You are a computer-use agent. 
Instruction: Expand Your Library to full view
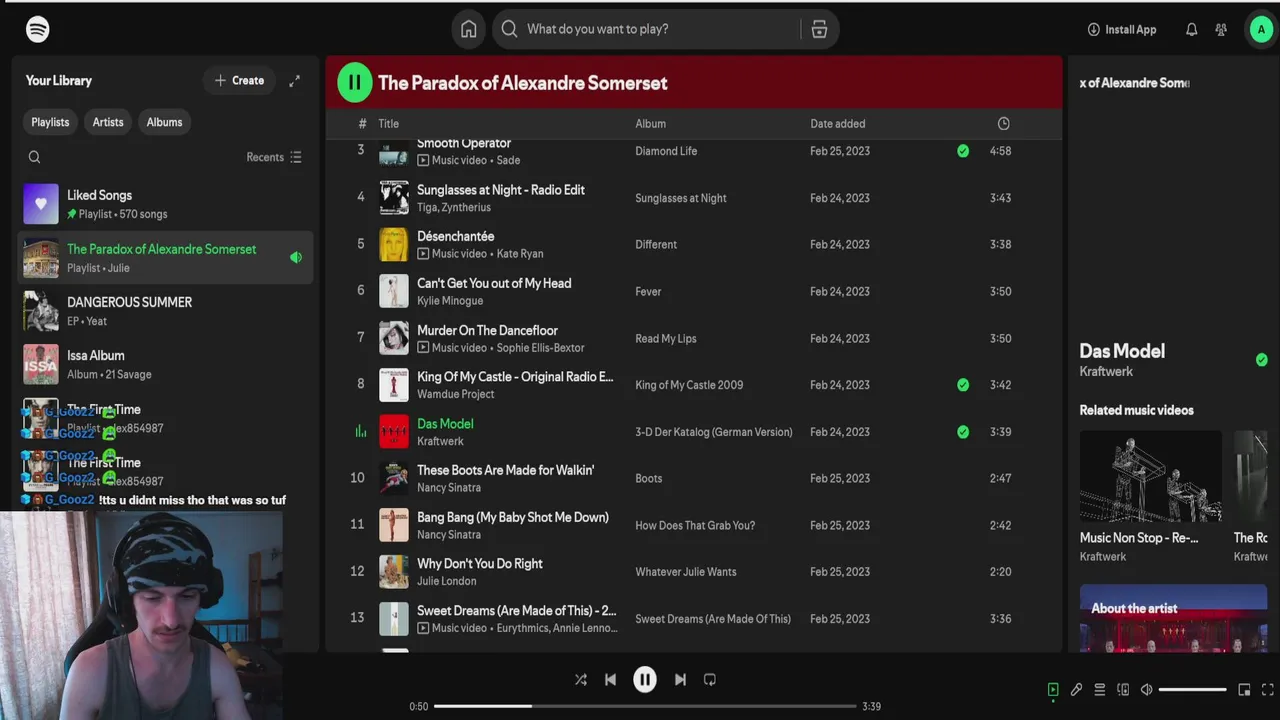pos(294,81)
